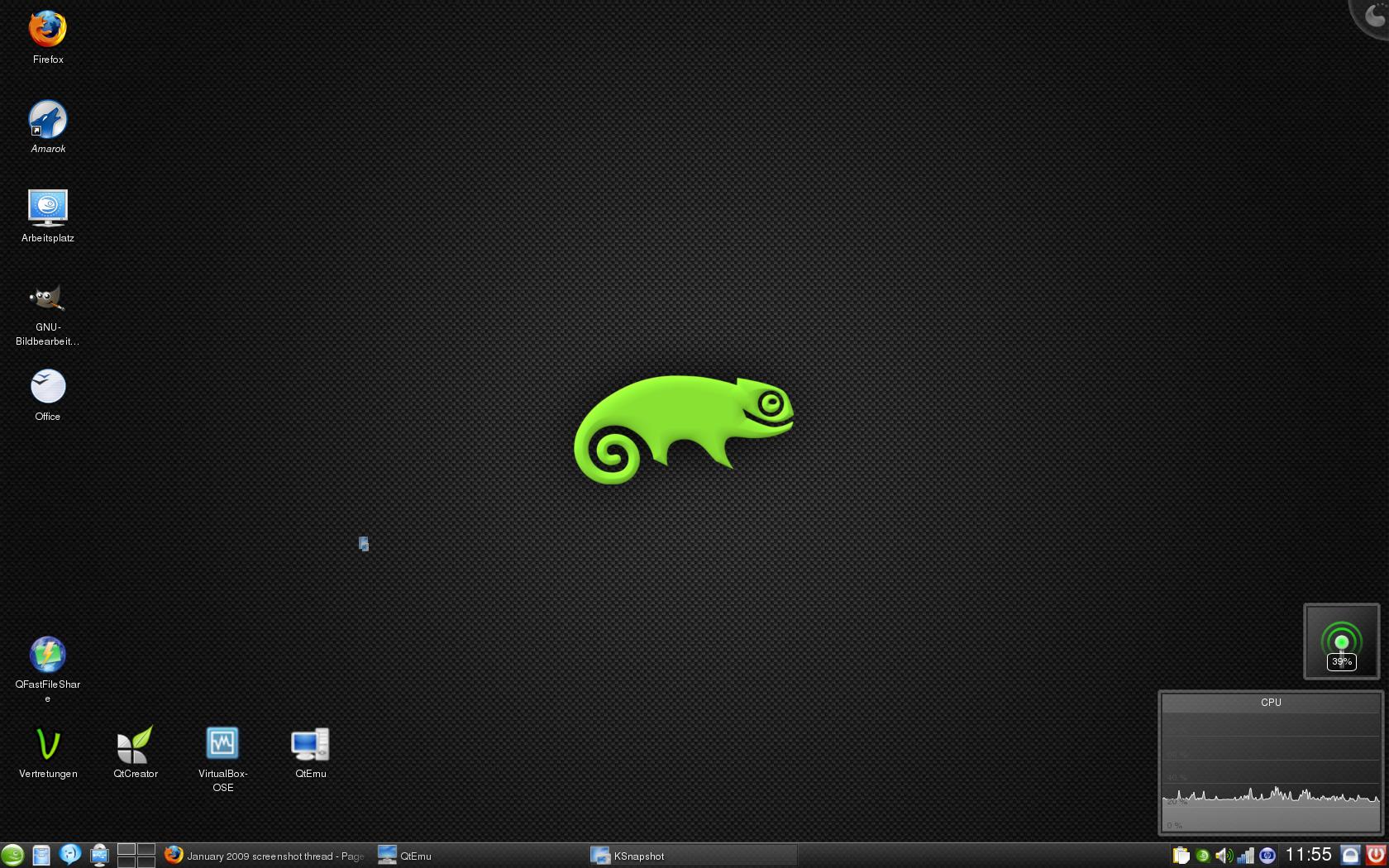Switch to the bottom-left virtual desktop in the pager
The width and height of the screenshot is (1389, 868).
point(126,861)
